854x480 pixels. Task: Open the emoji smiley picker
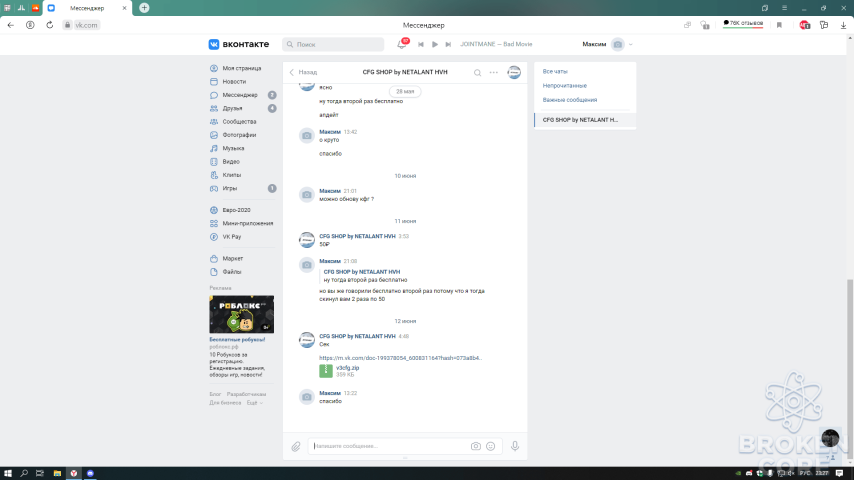(x=491, y=446)
